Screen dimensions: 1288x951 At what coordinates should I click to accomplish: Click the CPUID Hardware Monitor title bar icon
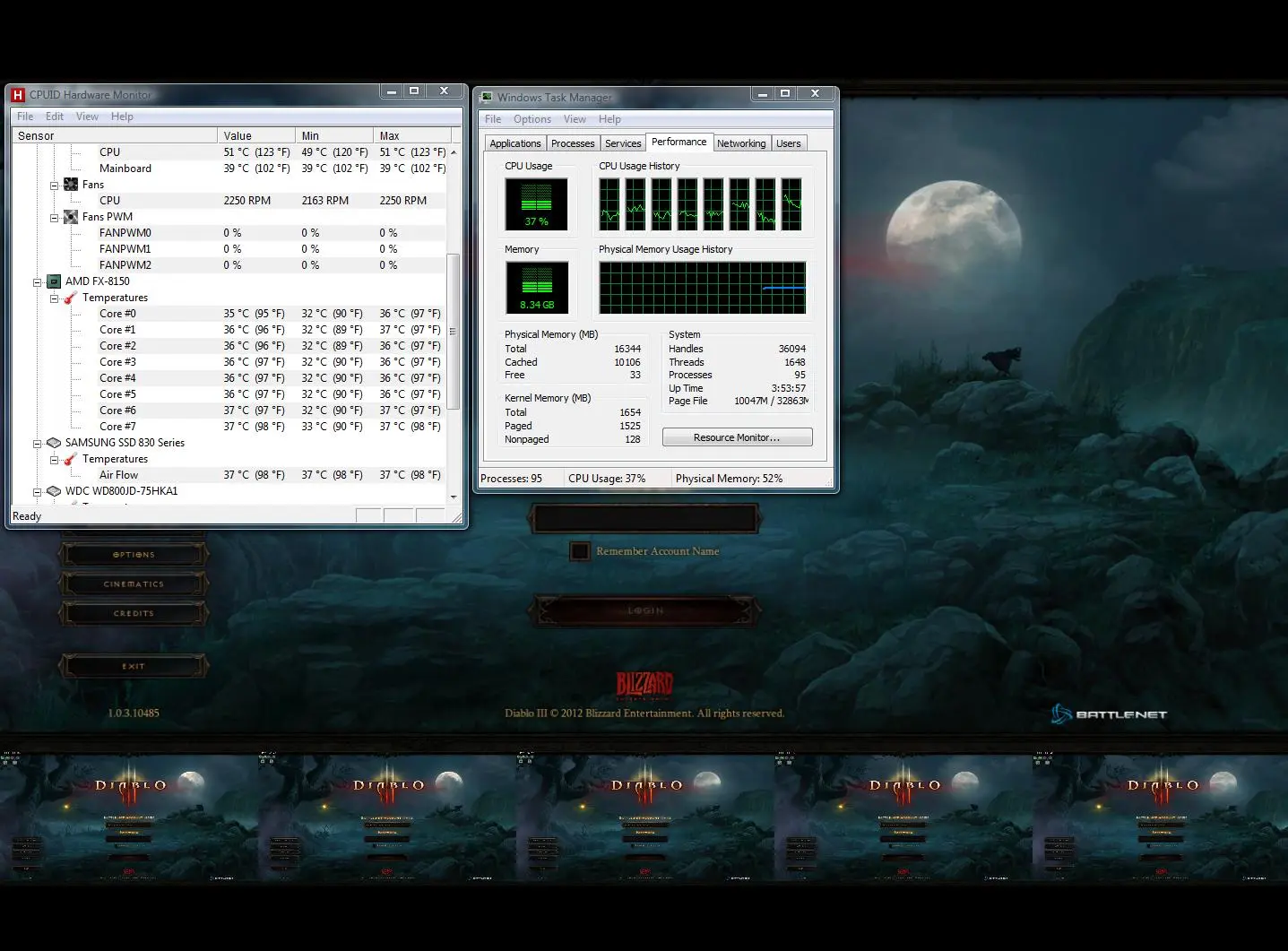coord(18,95)
